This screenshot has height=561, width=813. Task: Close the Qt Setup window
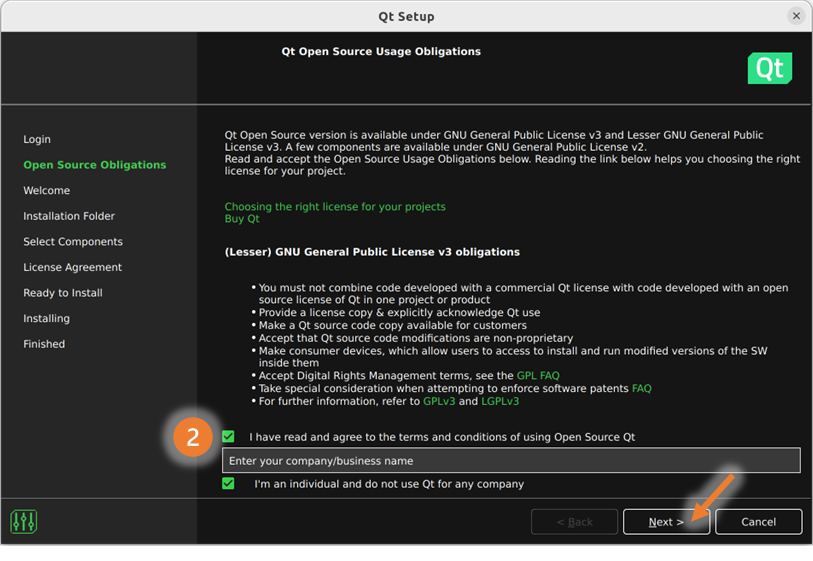tap(796, 16)
